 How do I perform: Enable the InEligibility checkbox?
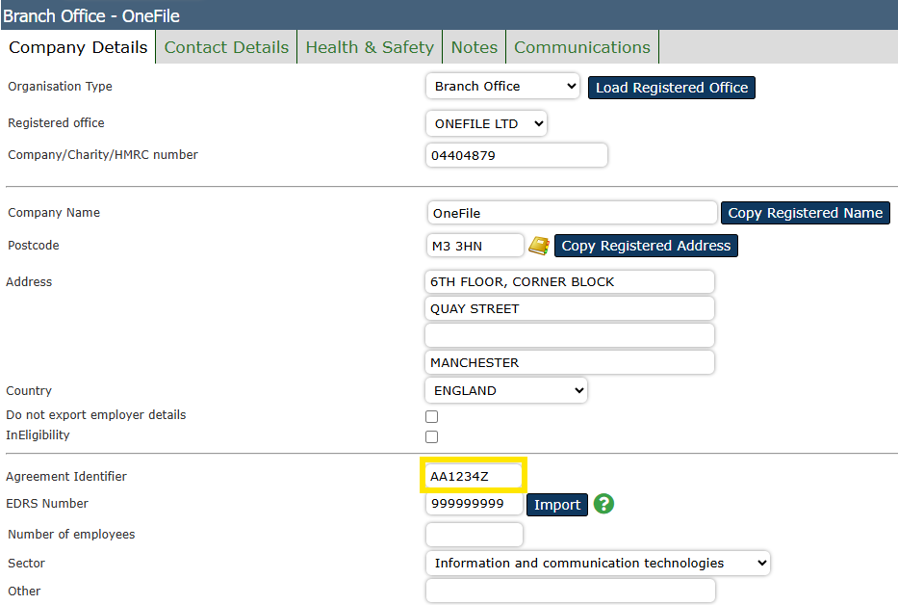pyautogui.click(x=432, y=437)
